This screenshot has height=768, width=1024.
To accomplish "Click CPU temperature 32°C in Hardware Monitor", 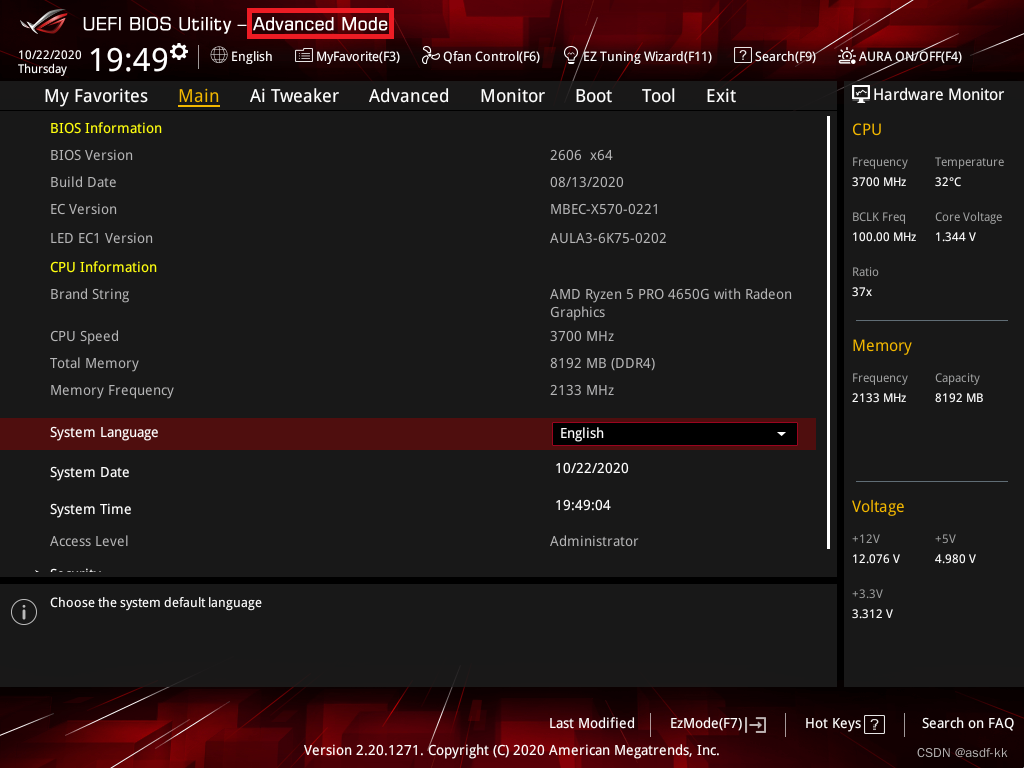I will (x=948, y=182).
